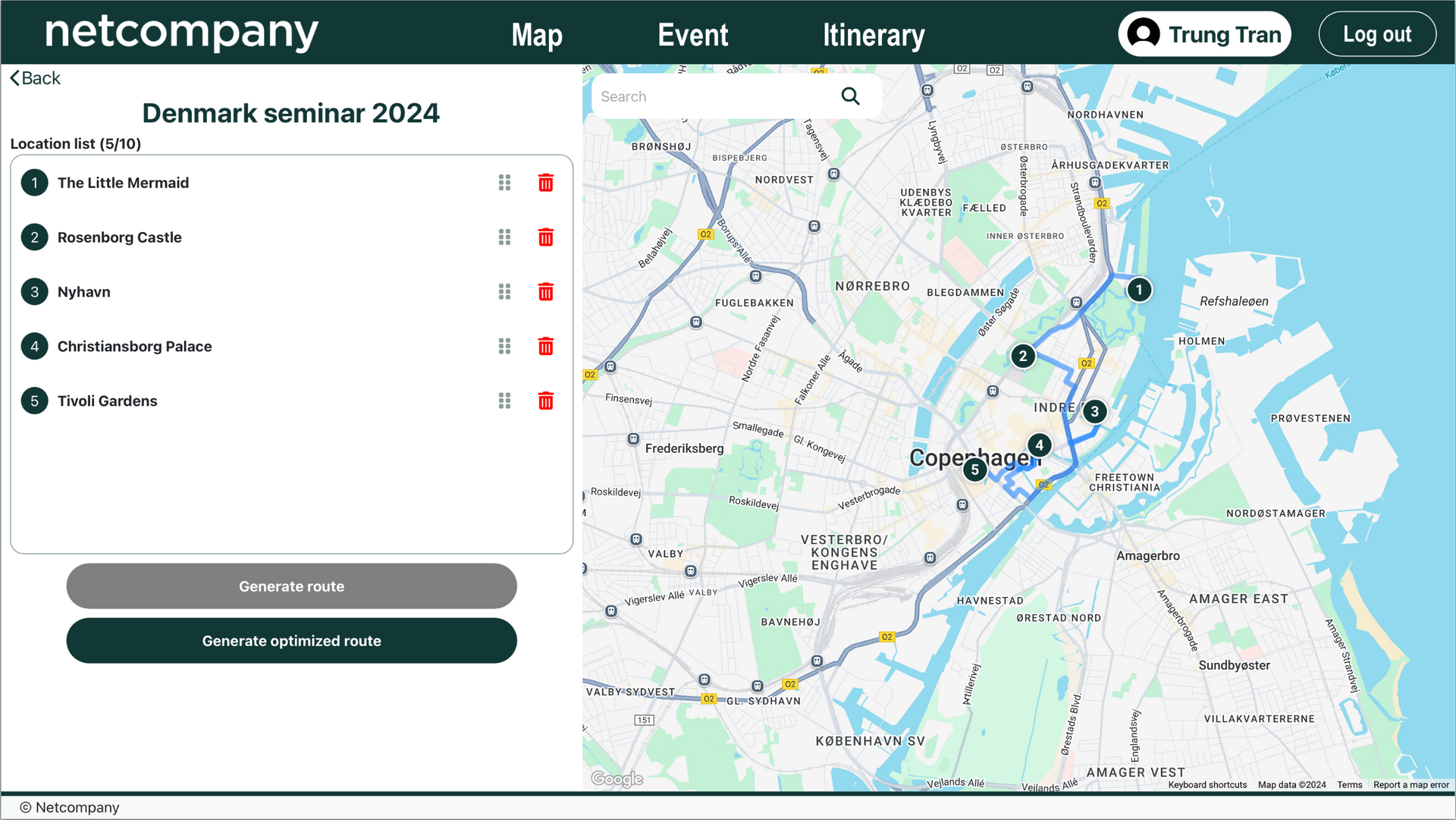Click drag handle beside The Little Mermaid
1456x820 pixels.
[504, 183]
